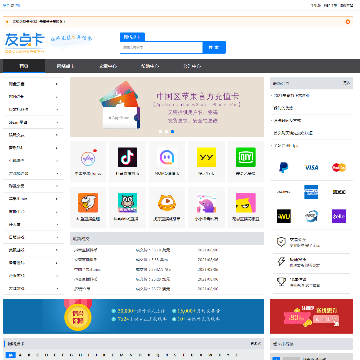Open the red coupon promo banner
This screenshot has width=360, height=360.
tap(311, 316)
